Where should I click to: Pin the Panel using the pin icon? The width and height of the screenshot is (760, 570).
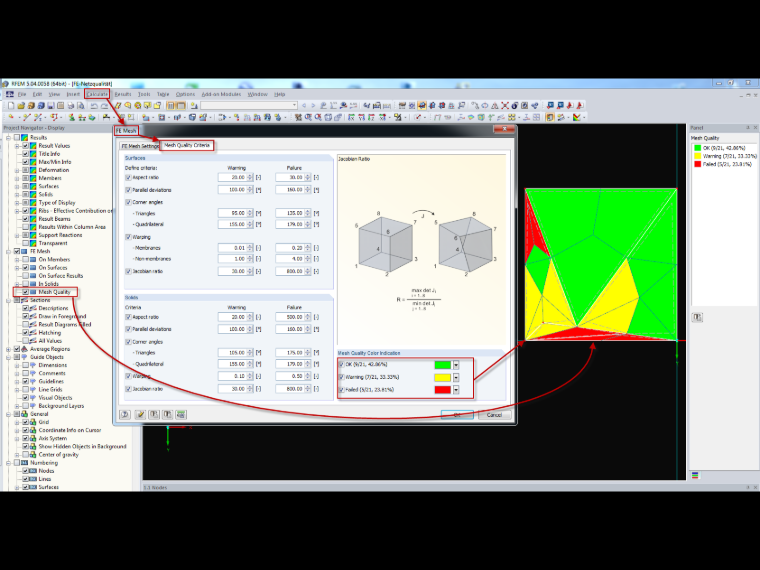747,127
